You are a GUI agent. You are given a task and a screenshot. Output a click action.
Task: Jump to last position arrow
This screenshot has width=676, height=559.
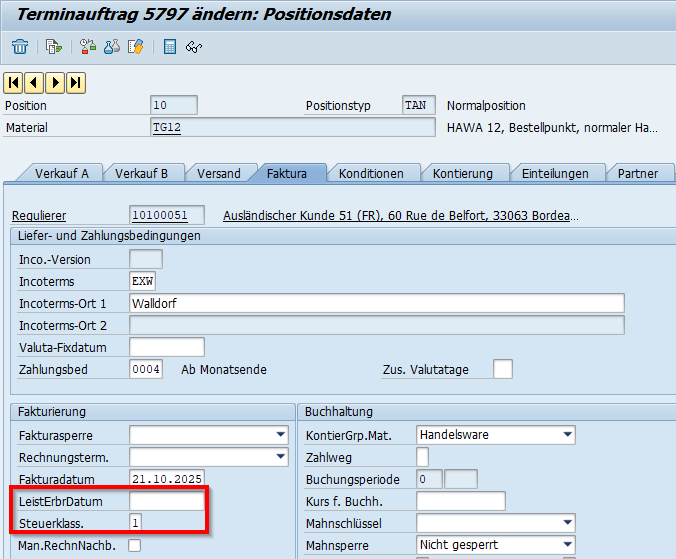75,82
